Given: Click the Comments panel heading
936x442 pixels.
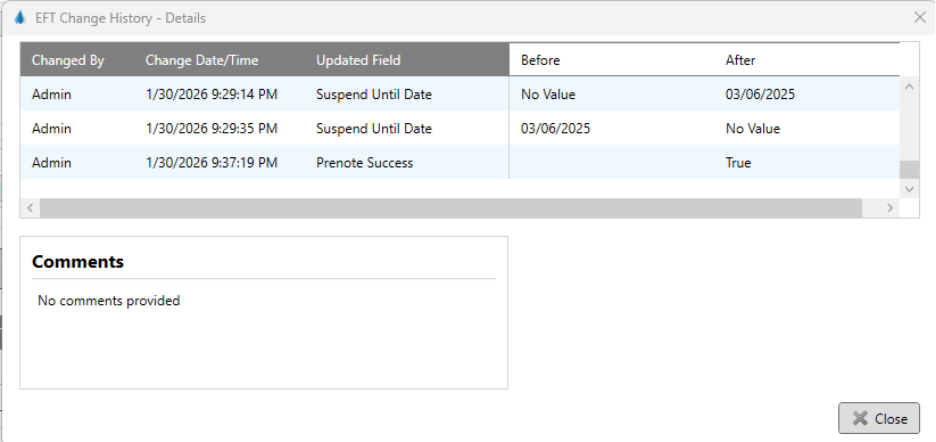Looking at the screenshot, I should (x=78, y=262).
